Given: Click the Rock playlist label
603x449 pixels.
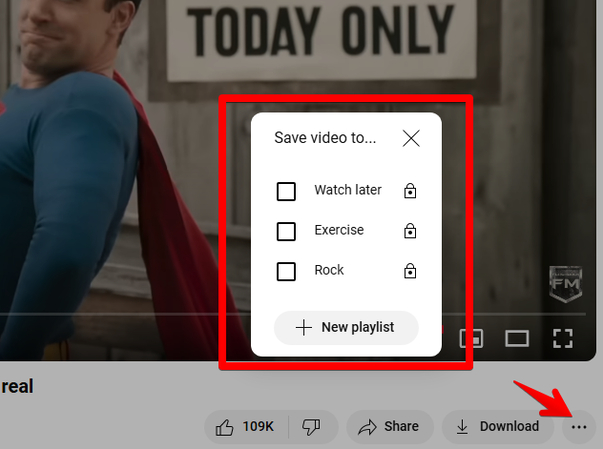Looking at the screenshot, I should click(329, 270).
